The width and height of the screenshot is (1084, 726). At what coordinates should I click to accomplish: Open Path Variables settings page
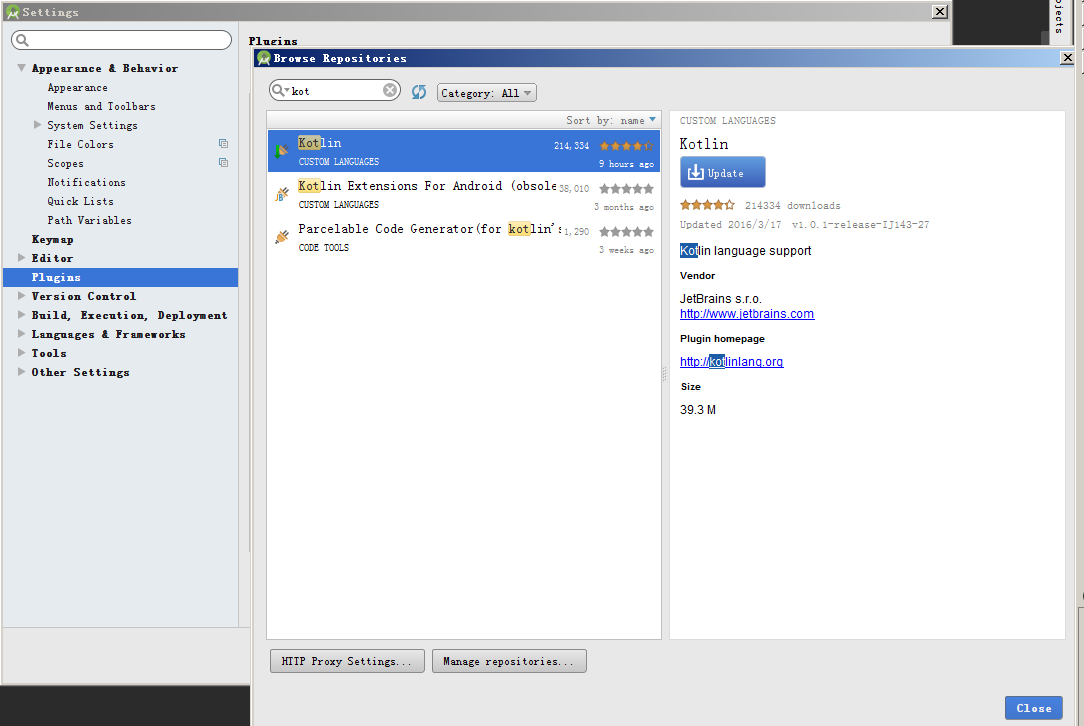pos(89,220)
